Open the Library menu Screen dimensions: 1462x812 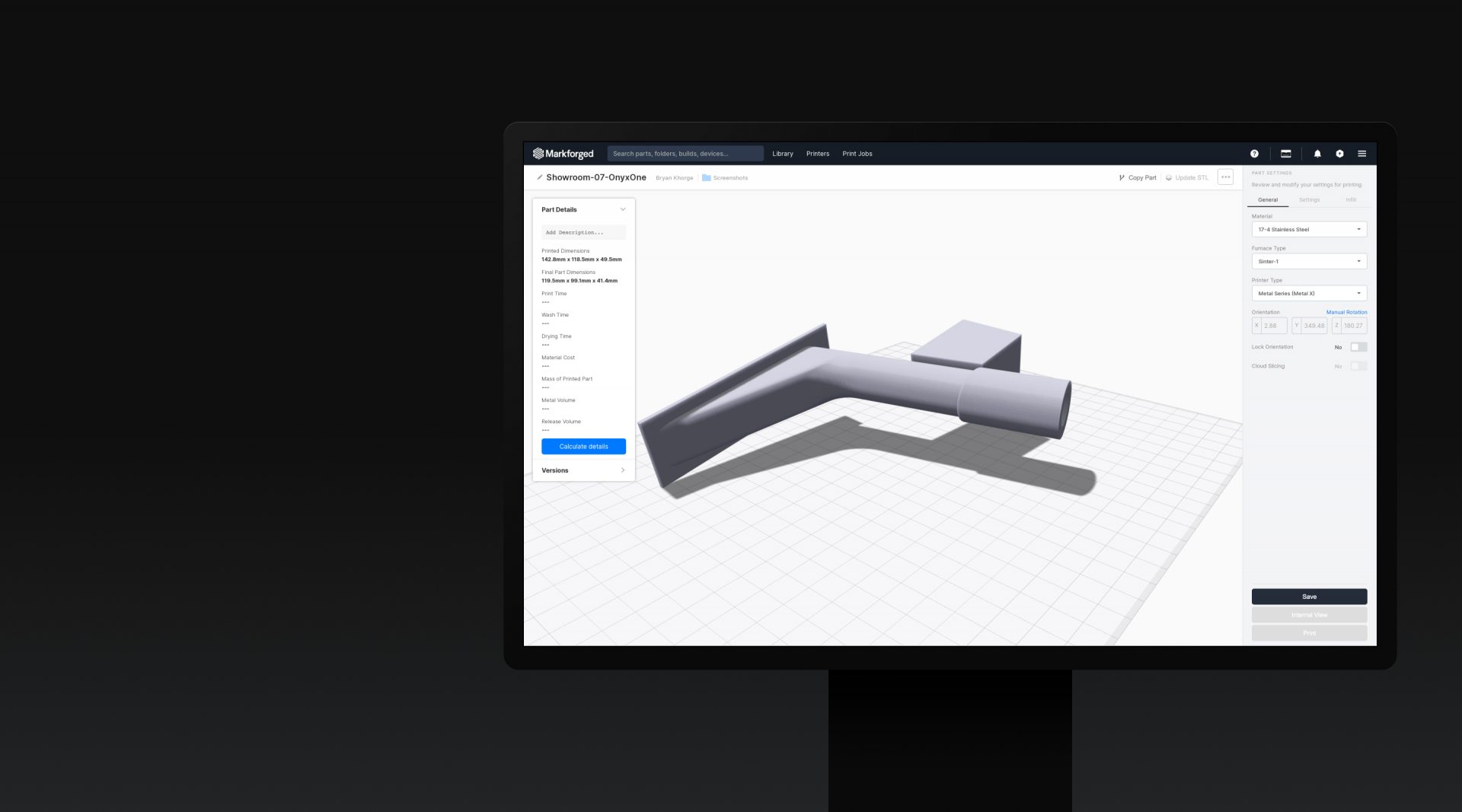[x=783, y=154]
